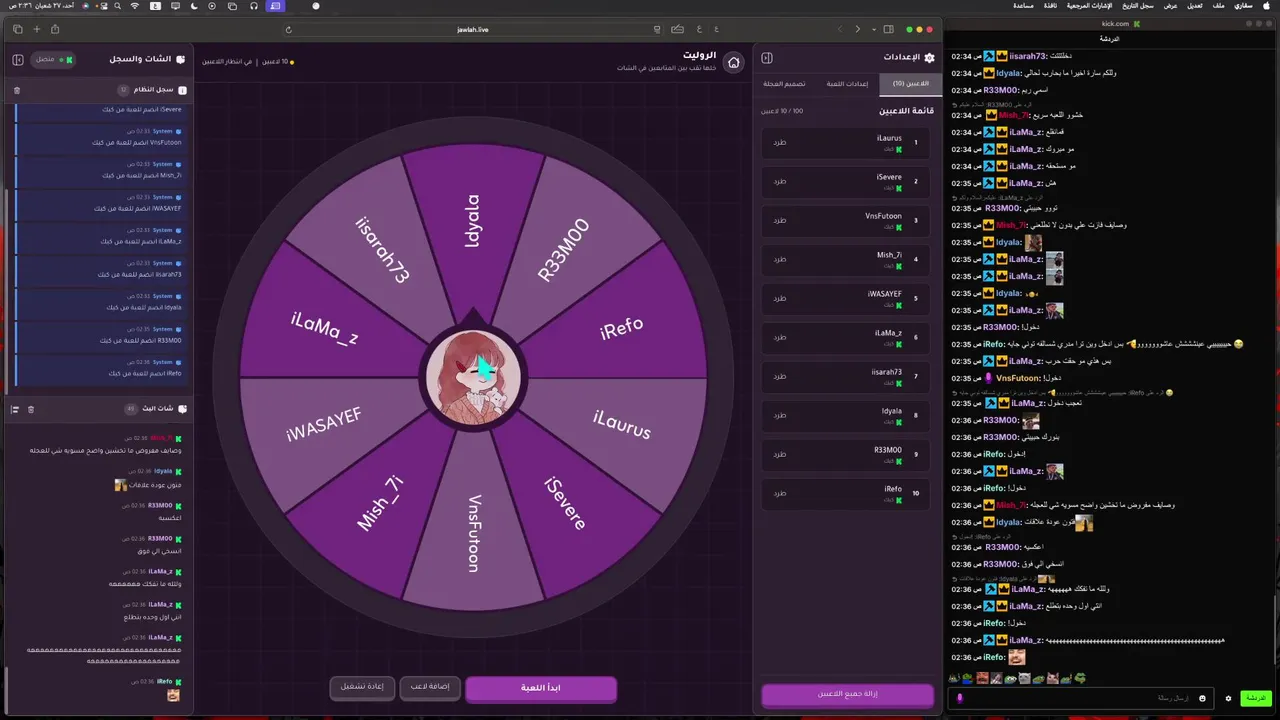Start the game with ابدأ اللعبة button
Viewport: 1280px width, 720px height.
click(x=541, y=688)
